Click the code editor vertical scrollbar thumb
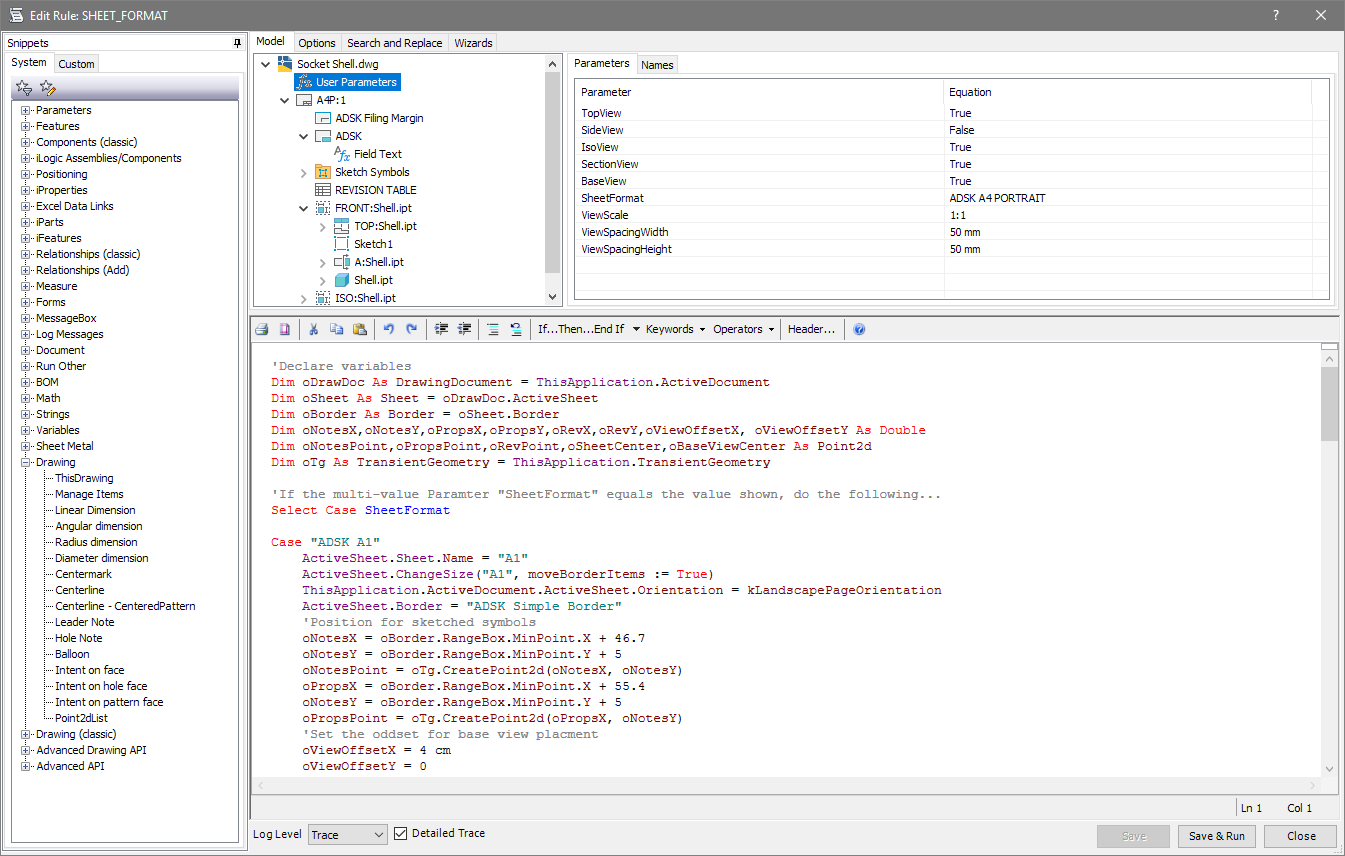The height and width of the screenshot is (856, 1345). coord(1328,405)
